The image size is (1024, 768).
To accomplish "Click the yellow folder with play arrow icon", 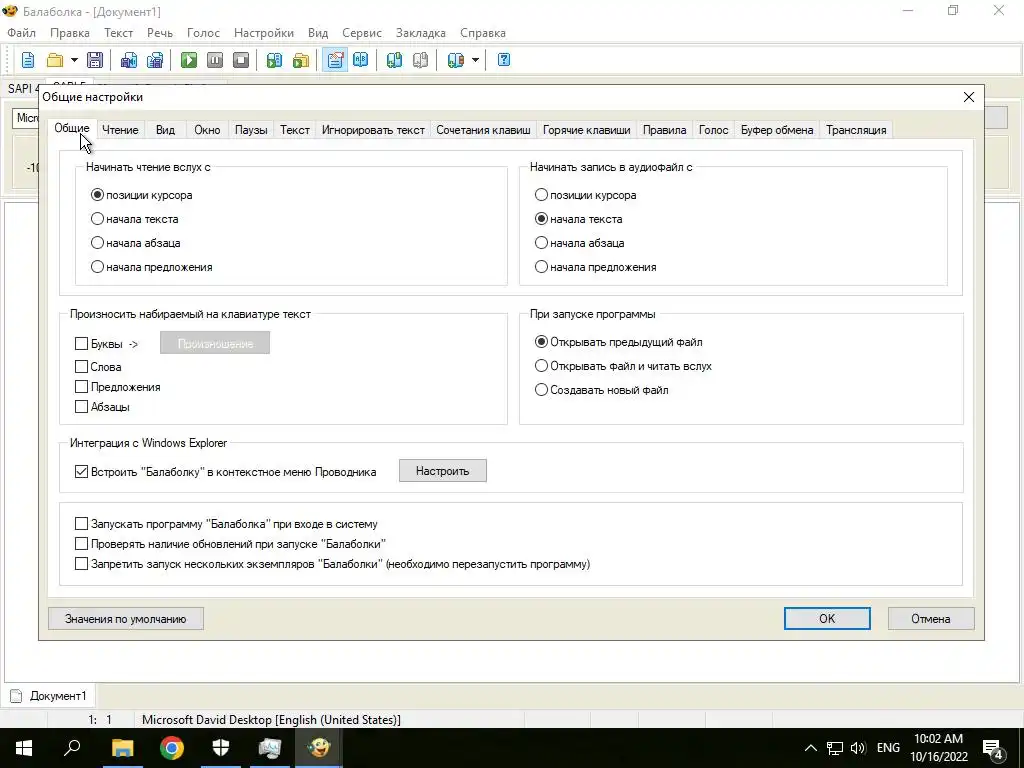I will coord(300,60).
